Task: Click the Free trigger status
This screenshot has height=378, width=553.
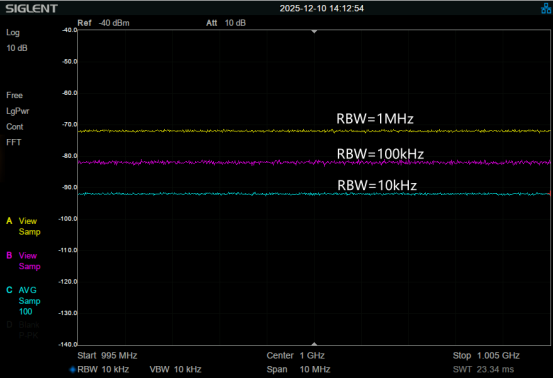Action: click(x=14, y=95)
